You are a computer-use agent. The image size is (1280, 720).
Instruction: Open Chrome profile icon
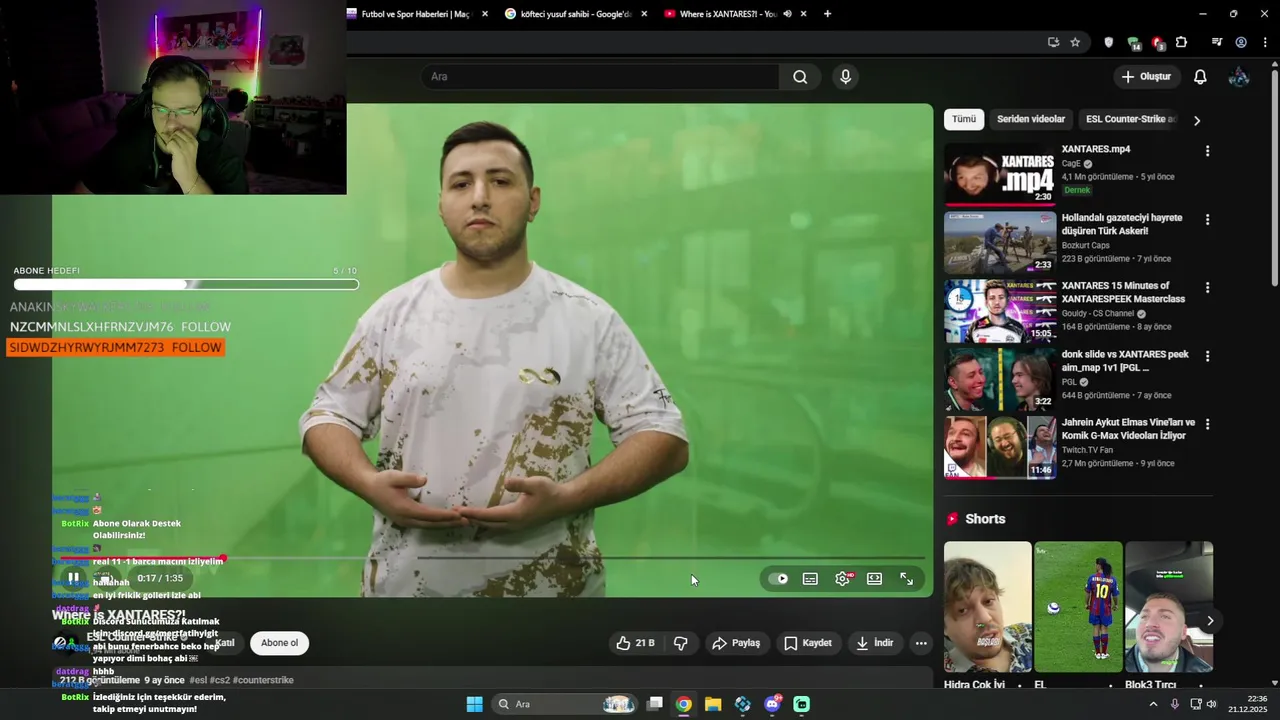[x=1241, y=42]
